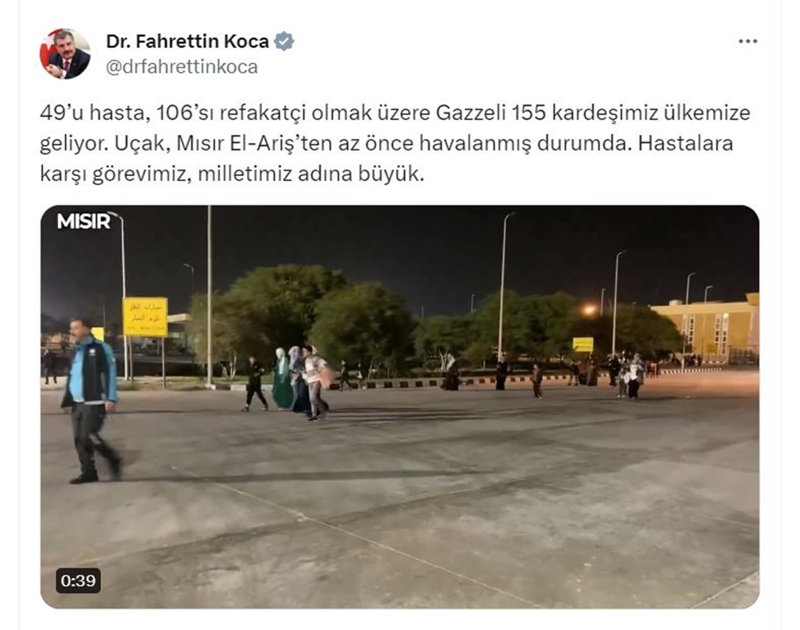Open Dr. Fahrettin Koca's profile avatar
The image size is (800, 630).
[65, 54]
